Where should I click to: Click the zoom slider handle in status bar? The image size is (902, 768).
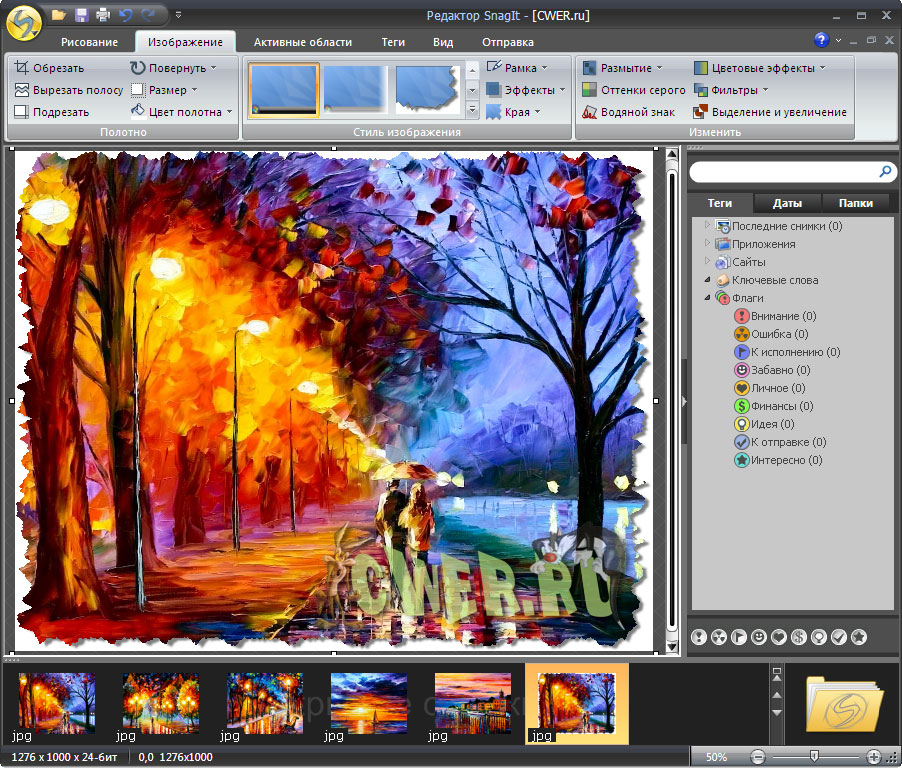click(815, 757)
